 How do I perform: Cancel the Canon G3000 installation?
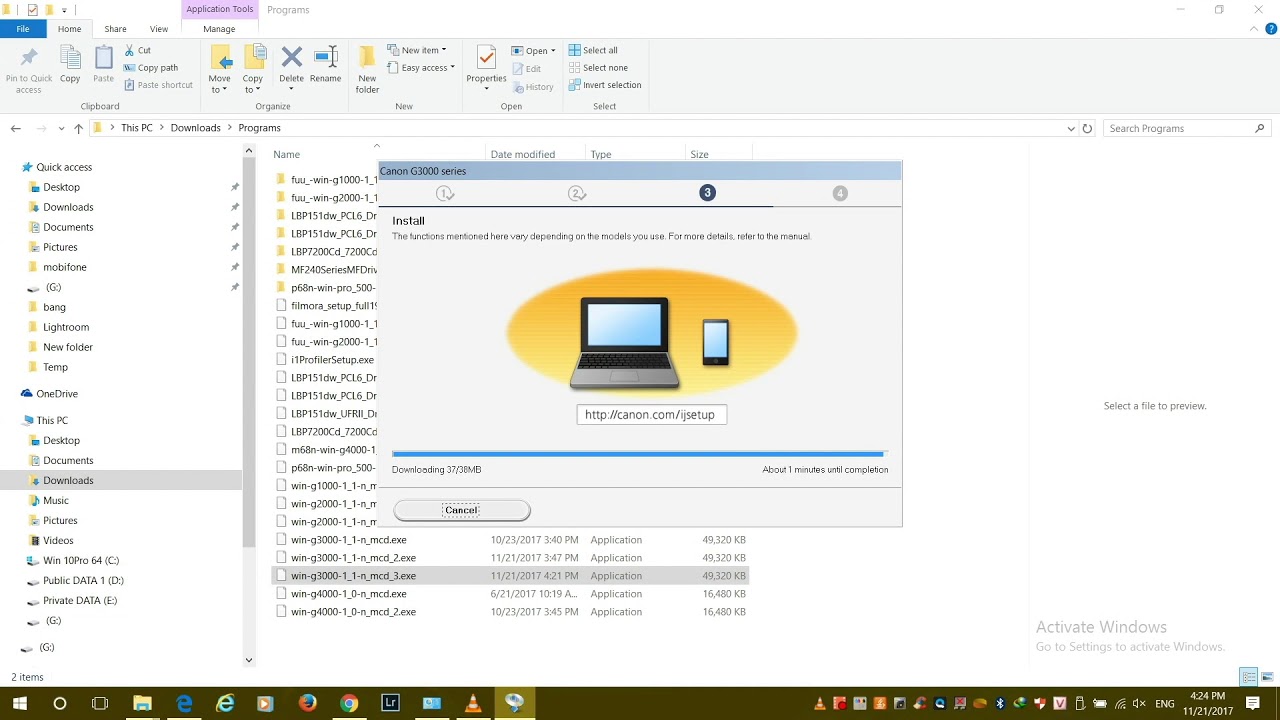tap(461, 510)
